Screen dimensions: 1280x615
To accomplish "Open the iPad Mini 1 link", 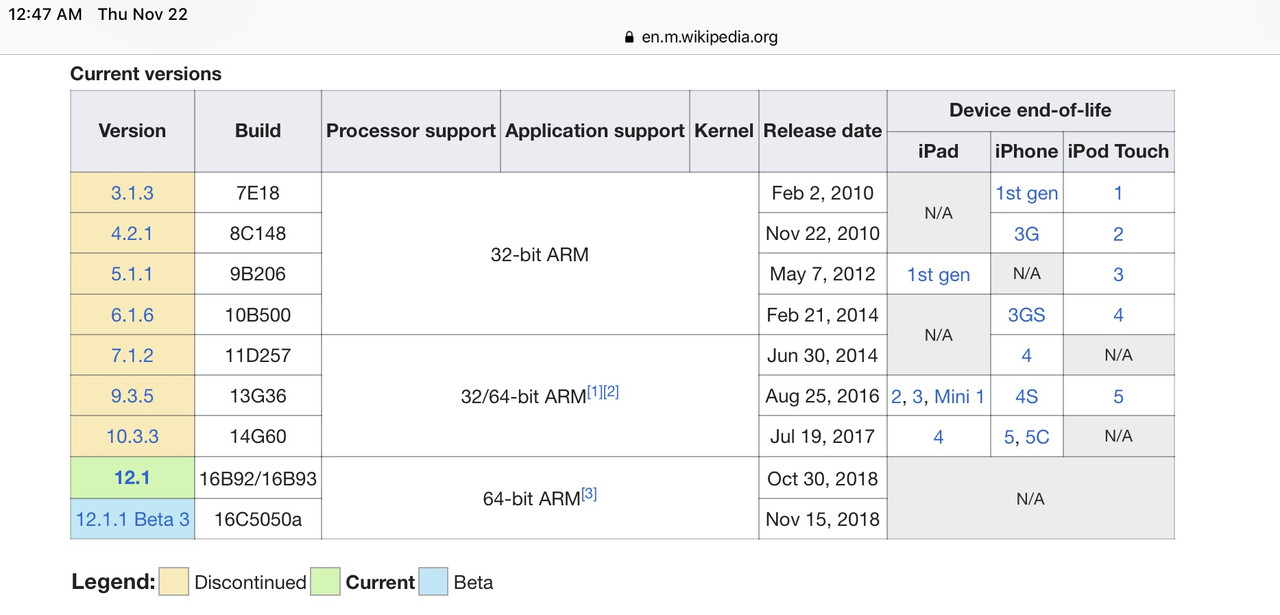I will 959,396.
